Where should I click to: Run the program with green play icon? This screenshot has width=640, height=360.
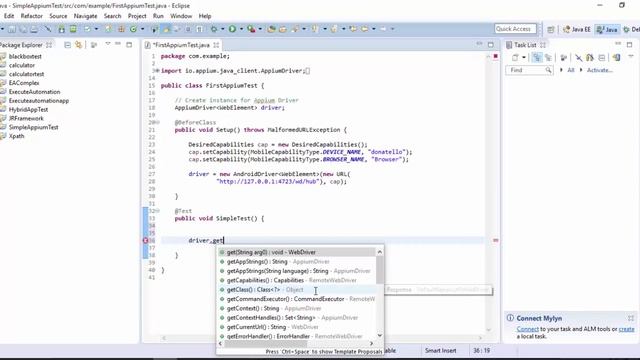[232, 29]
